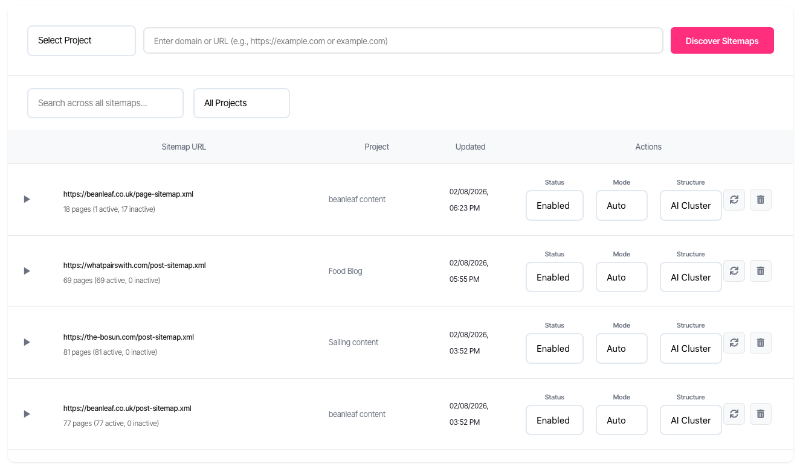Image resolution: width=800 pixels, height=470 pixels.
Task: Expand the beanleaf page-sitemap.xml row
Action: (27, 200)
